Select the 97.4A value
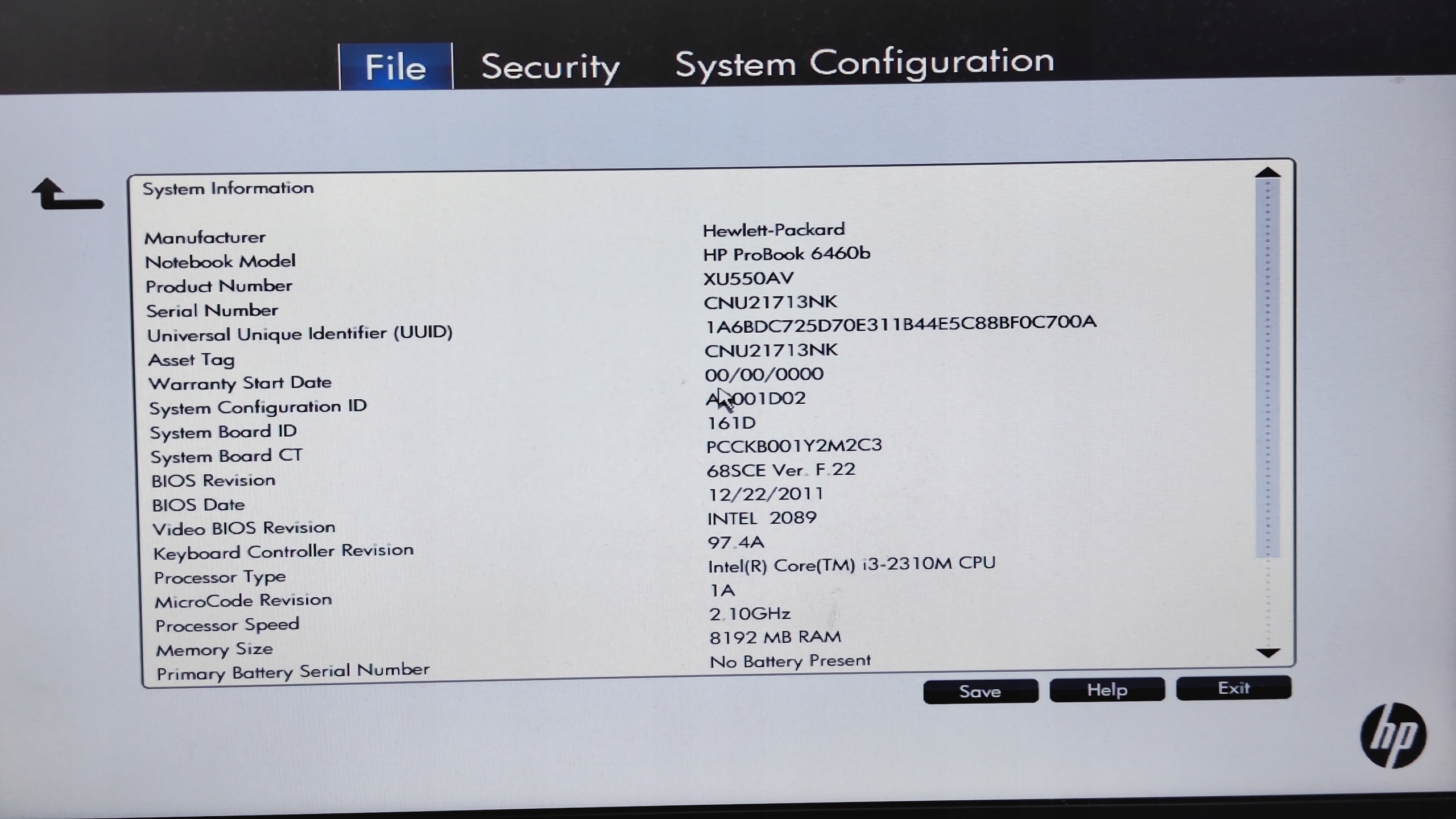The width and height of the screenshot is (1456, 819). pyautogui.click(x=736, y=542)
